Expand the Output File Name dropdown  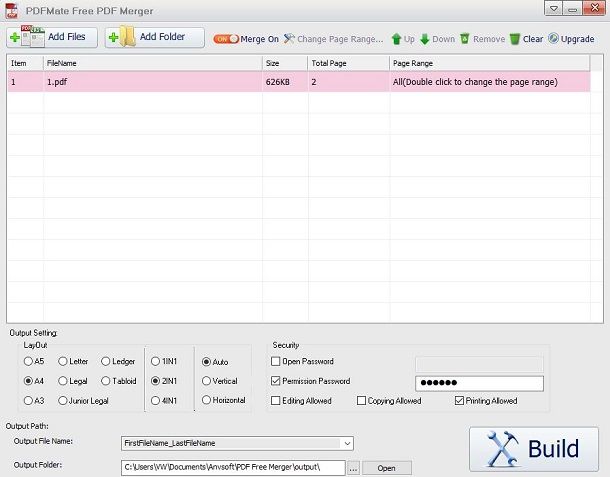coord(347,443)
